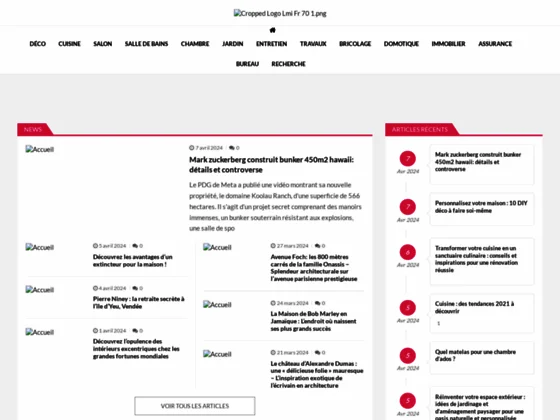Click comment icon on the 1 avril post
This screenshot has height=420, width=560.
click(x=135, y=331)
